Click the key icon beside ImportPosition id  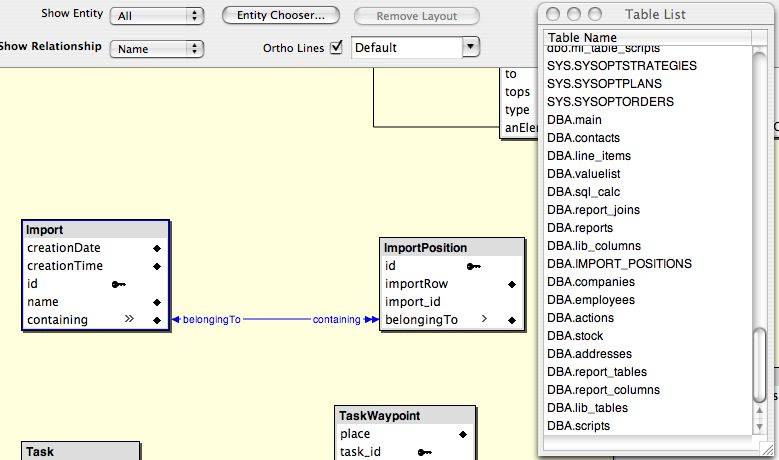tap(473, 266)
